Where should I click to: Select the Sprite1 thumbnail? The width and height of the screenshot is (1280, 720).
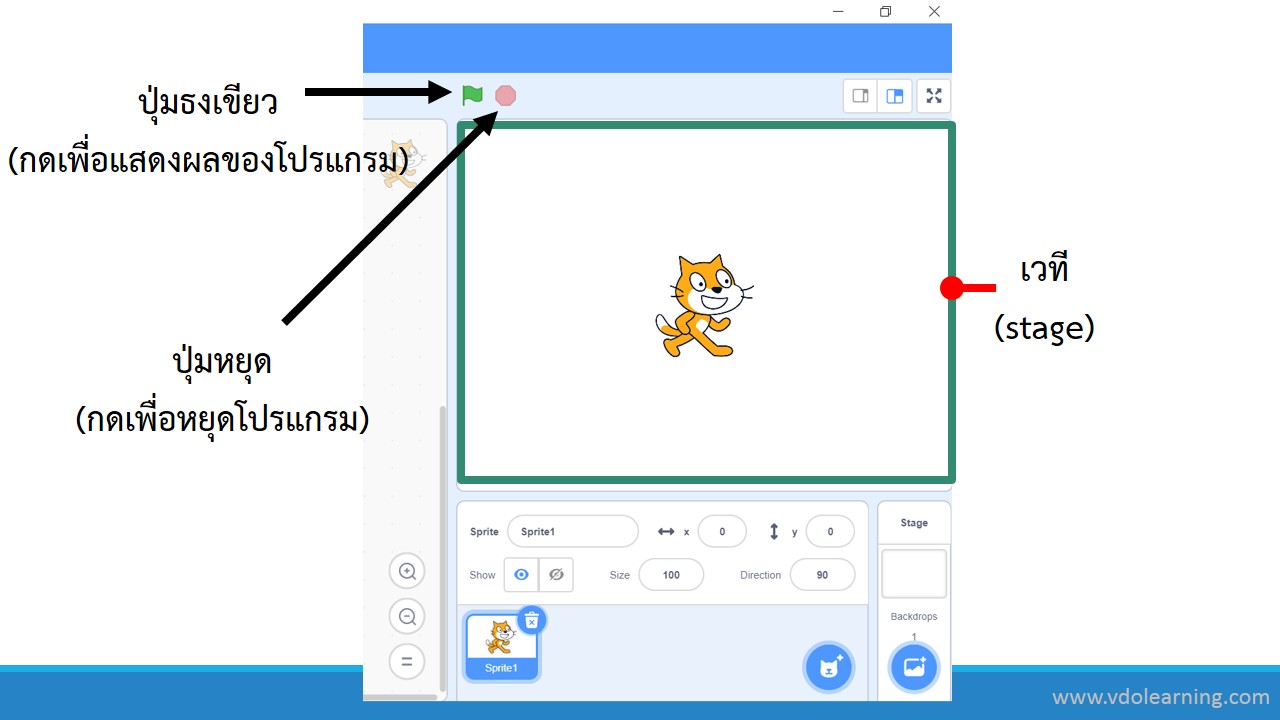501,645
